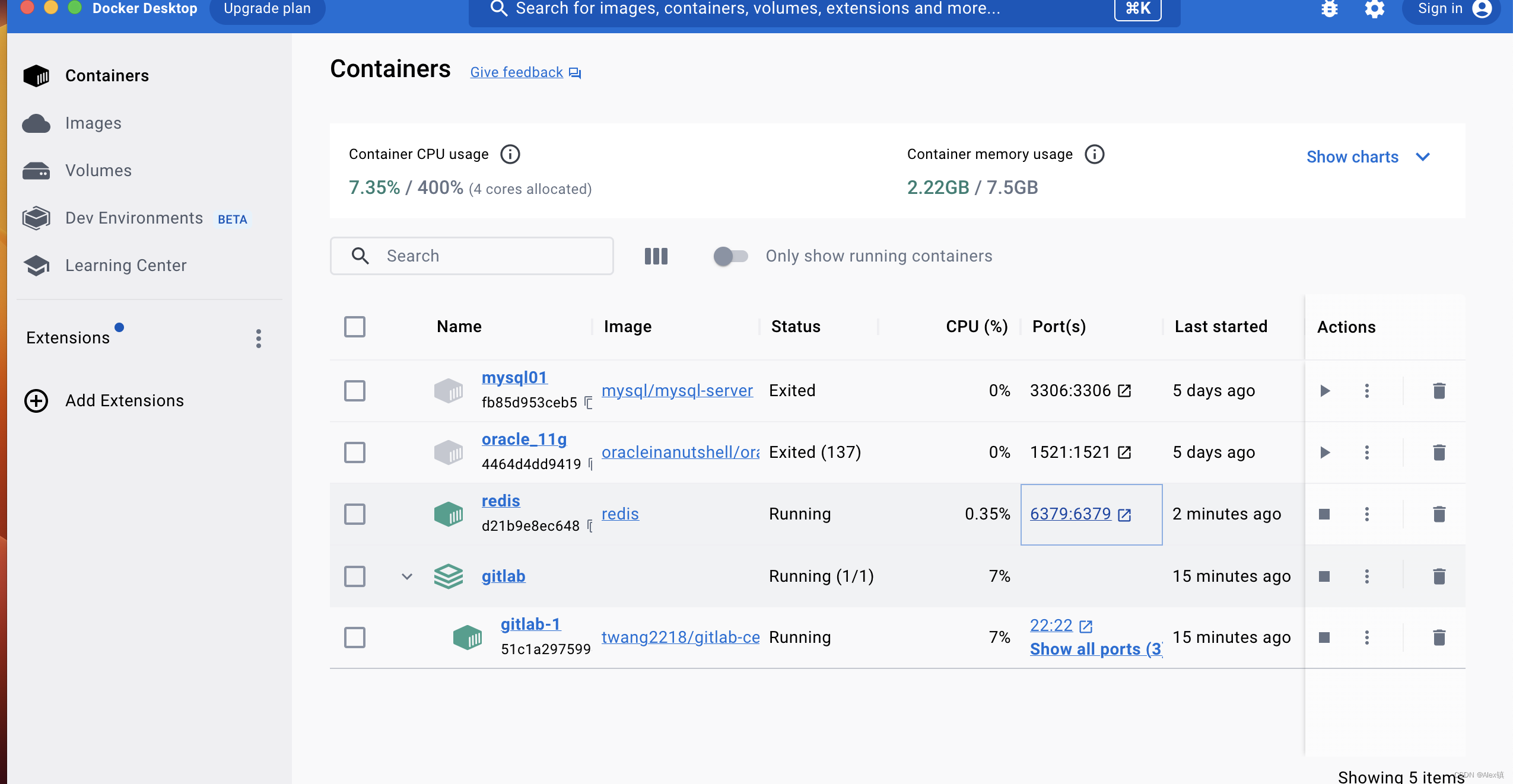Open gitlab-1 port 22:22 link
Image resolution: width=1513 pixels, height=784 pixels.
(x=1051, y=625)
